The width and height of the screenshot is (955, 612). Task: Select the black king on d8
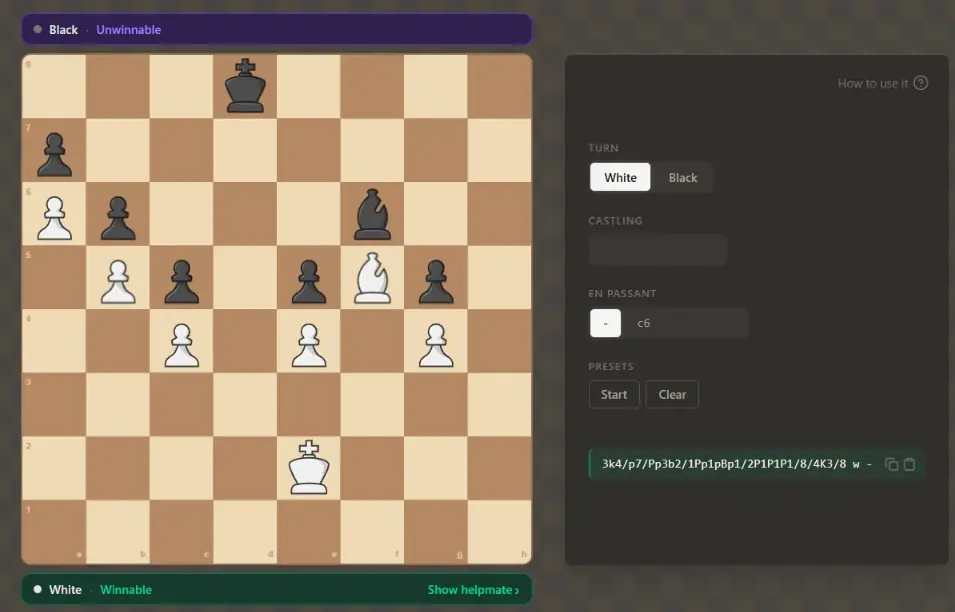pos(245,86)
